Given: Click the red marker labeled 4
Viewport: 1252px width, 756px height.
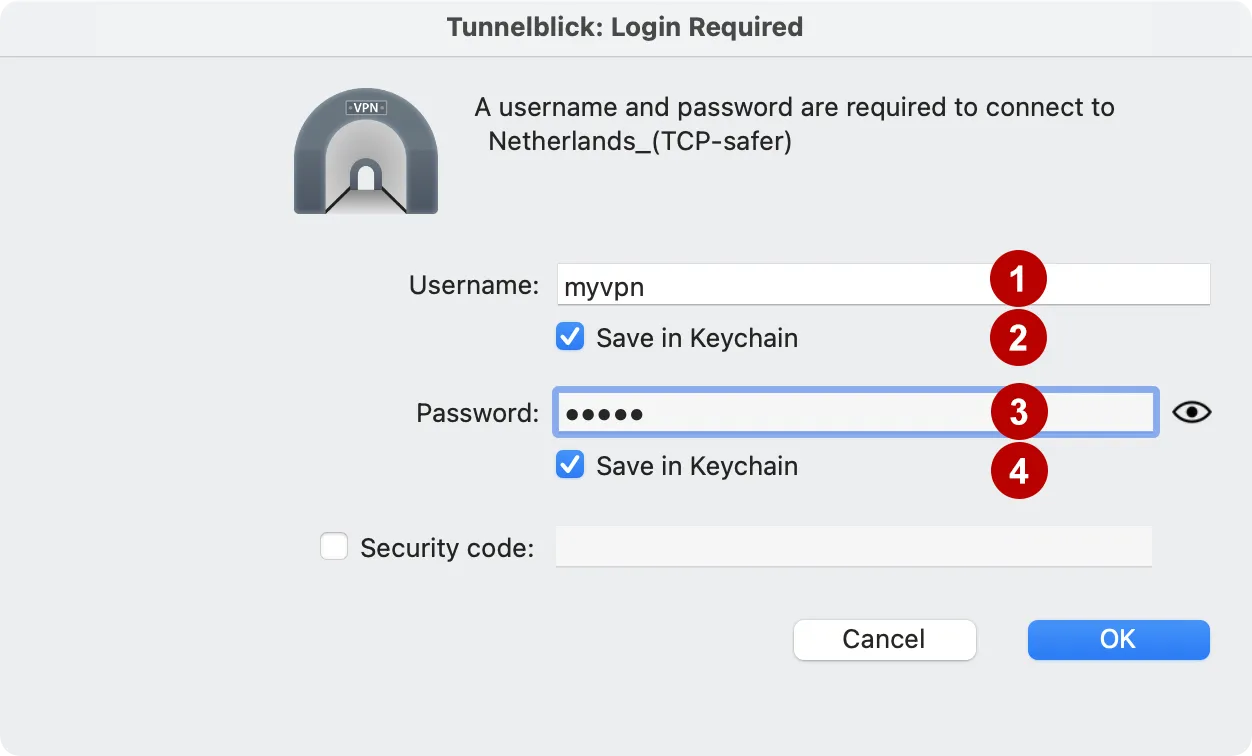Looking at the screenshot, I should pos(1019,470).
